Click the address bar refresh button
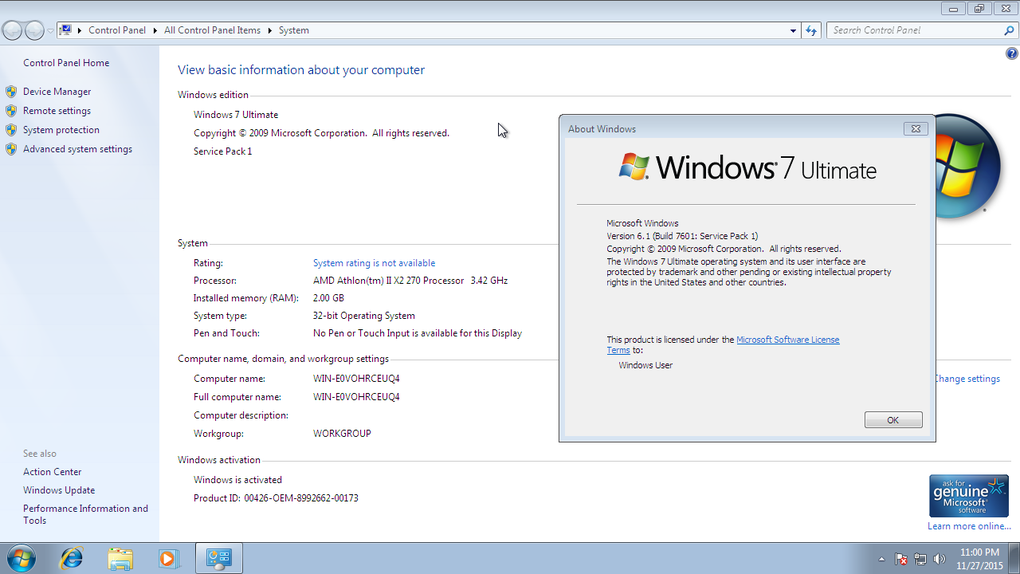1020x574 pixels. (811, 31)
